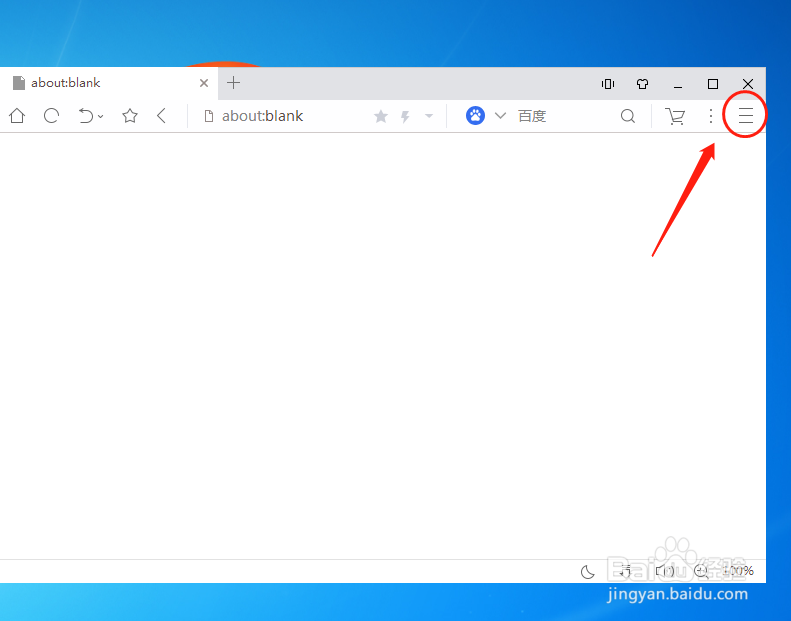Open a new tab with plus button
This screenshot has height=621, width=791.
[233, 83]
